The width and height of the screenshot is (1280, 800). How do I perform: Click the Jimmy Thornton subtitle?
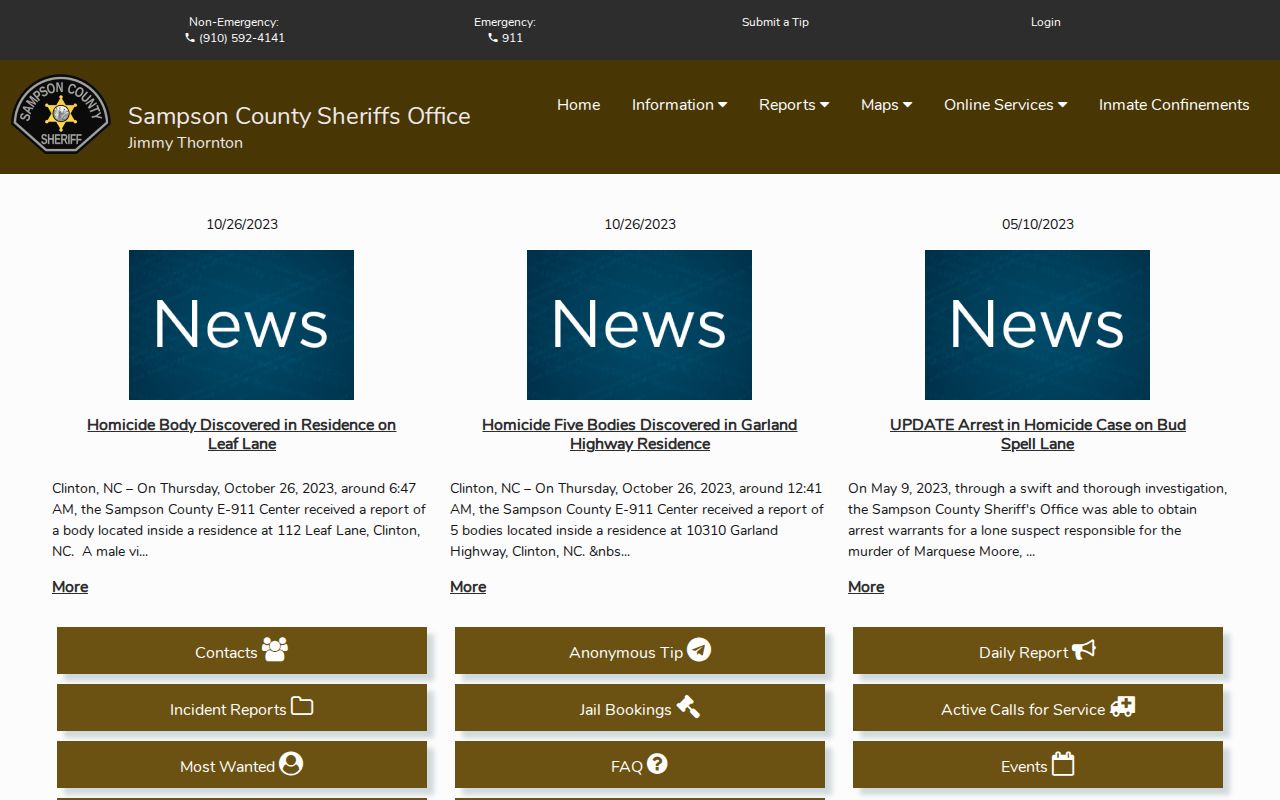click(x=185, y=143)
